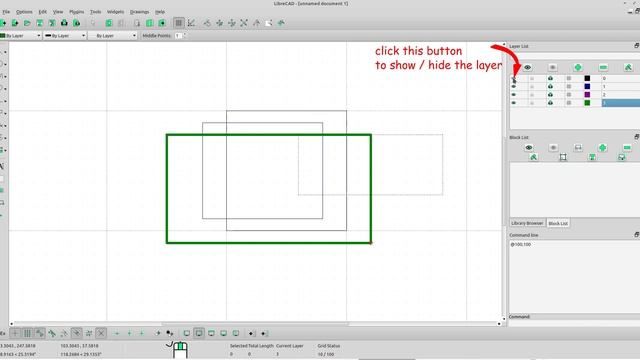Open the pen color By Layer dropdown
The width and height of the screenshot is (640, 360).
tap(20, 36)
